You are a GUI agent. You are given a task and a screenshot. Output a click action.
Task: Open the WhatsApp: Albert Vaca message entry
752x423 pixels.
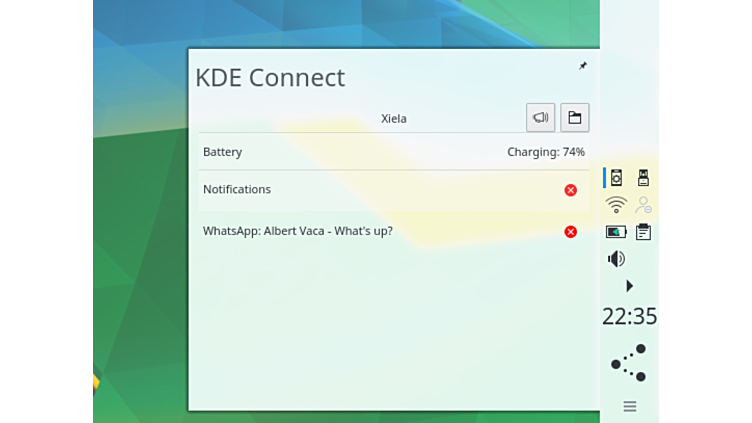(298, 231)
